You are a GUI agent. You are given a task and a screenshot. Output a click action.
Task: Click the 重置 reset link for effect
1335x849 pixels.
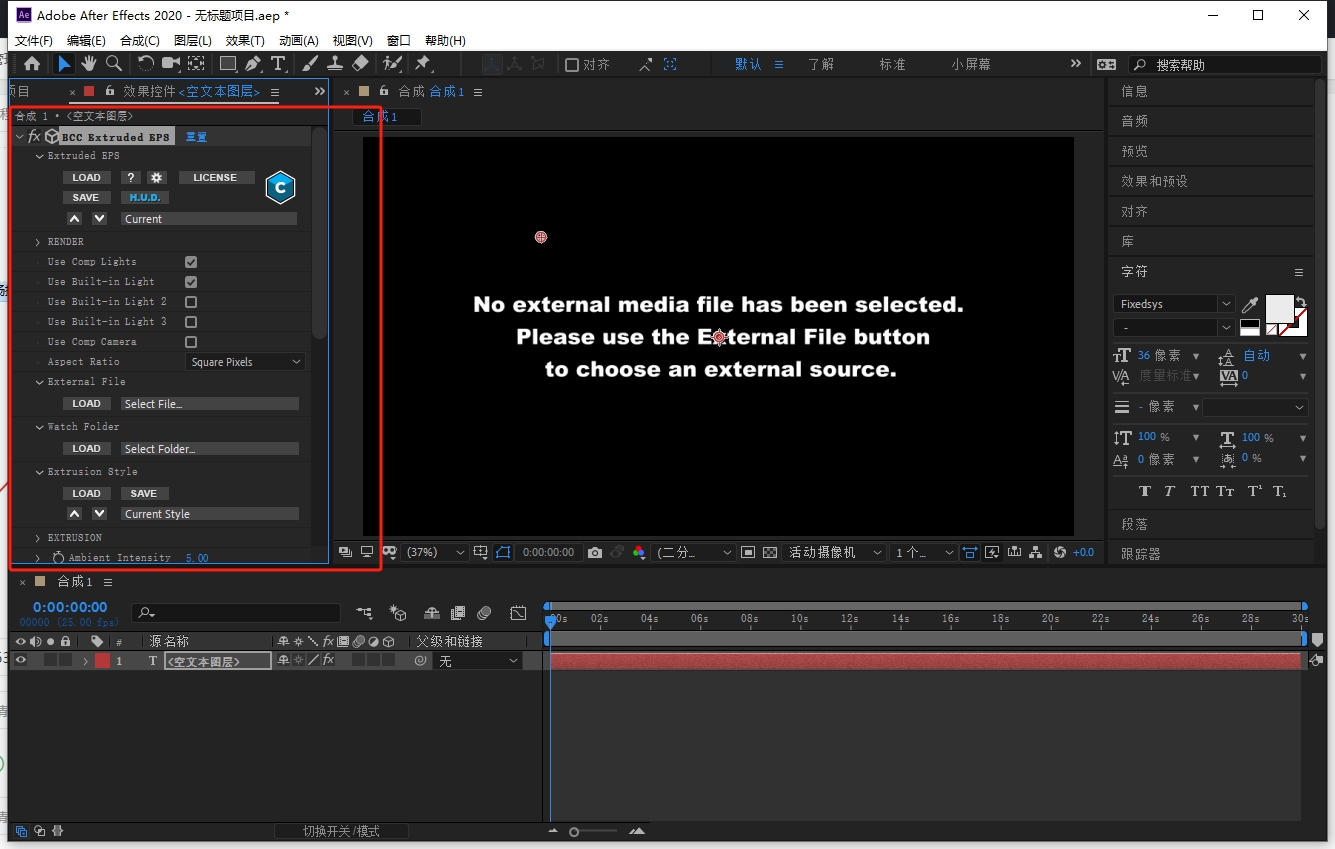[196, 137]
